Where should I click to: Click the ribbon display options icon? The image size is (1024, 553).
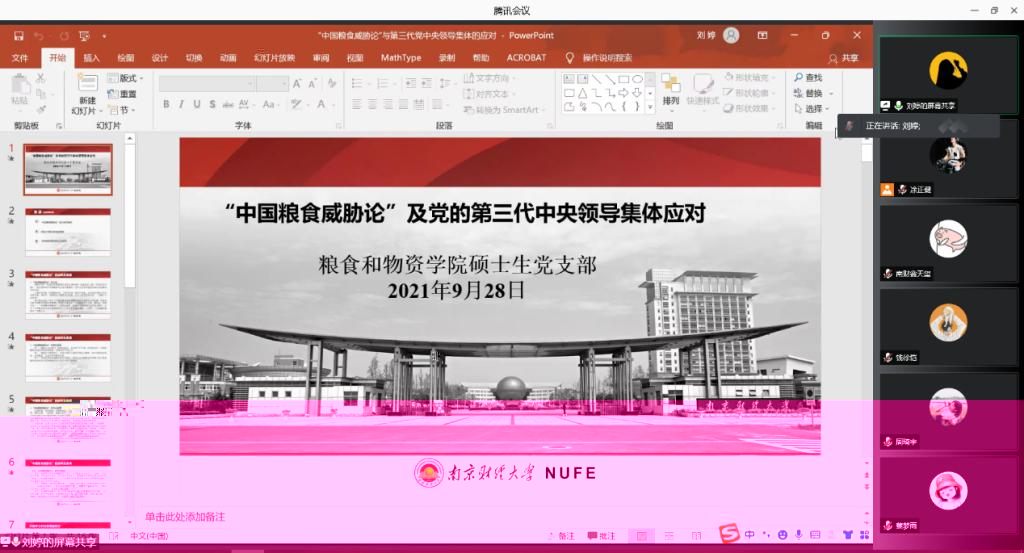762,35
